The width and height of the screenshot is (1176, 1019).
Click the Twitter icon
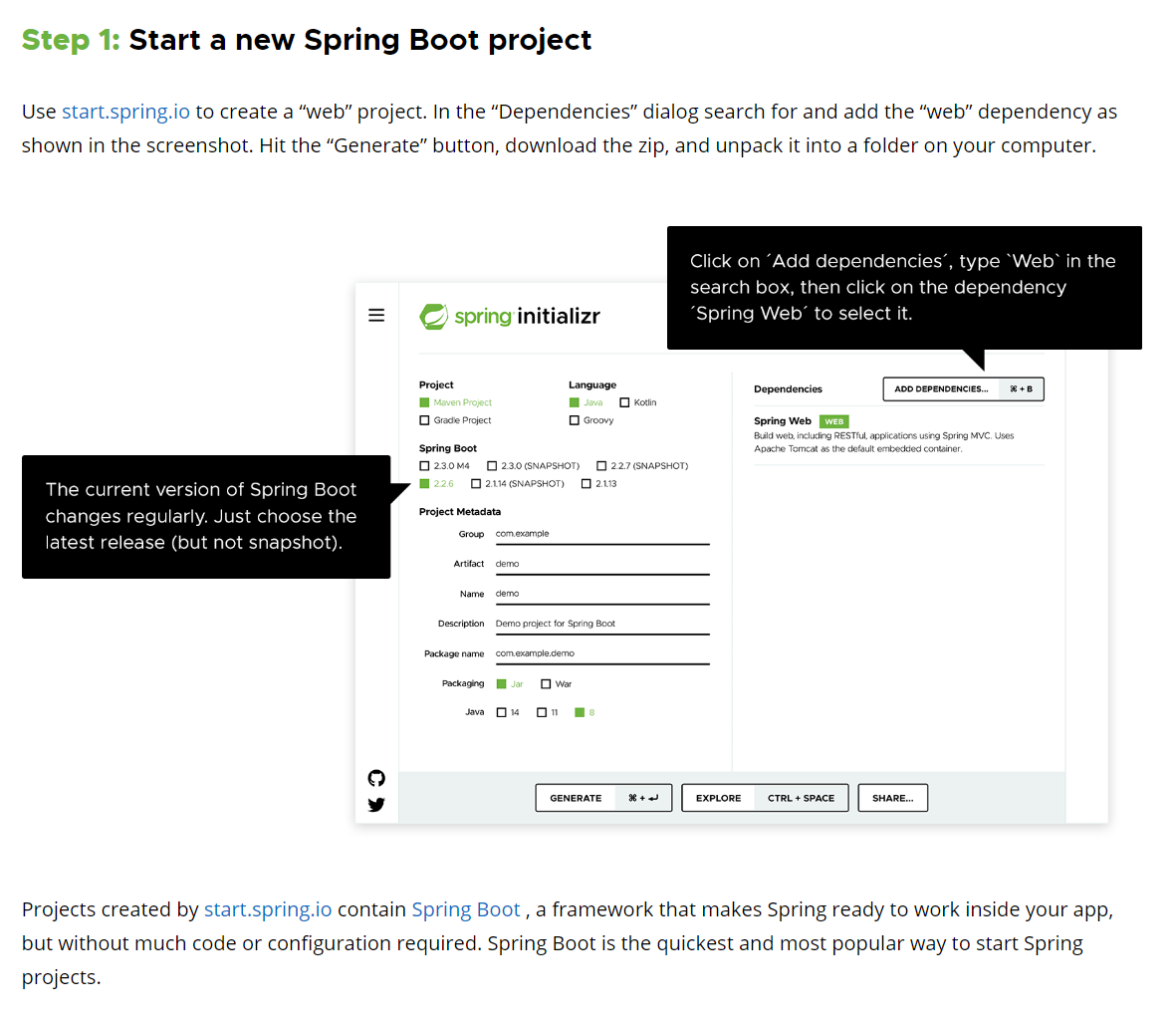point(376,805)
